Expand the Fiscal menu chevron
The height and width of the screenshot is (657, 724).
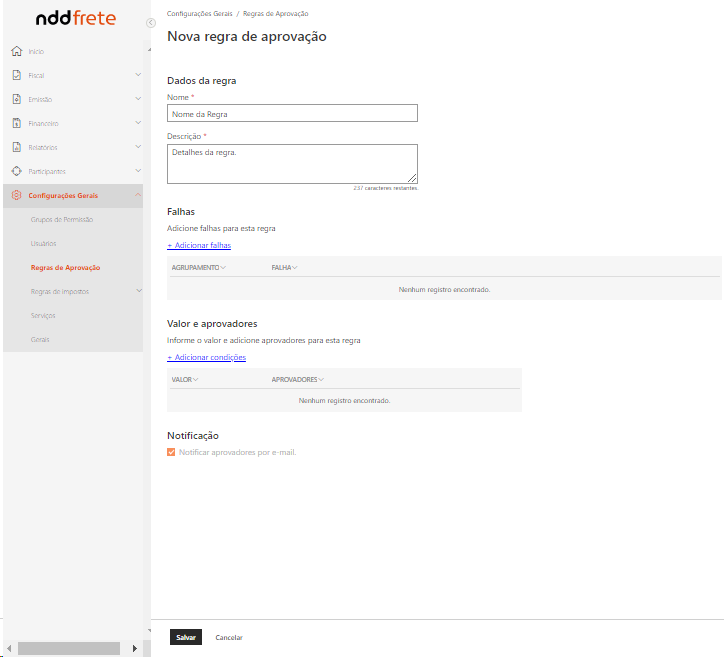pyautogui.click(x=138, y=75)
